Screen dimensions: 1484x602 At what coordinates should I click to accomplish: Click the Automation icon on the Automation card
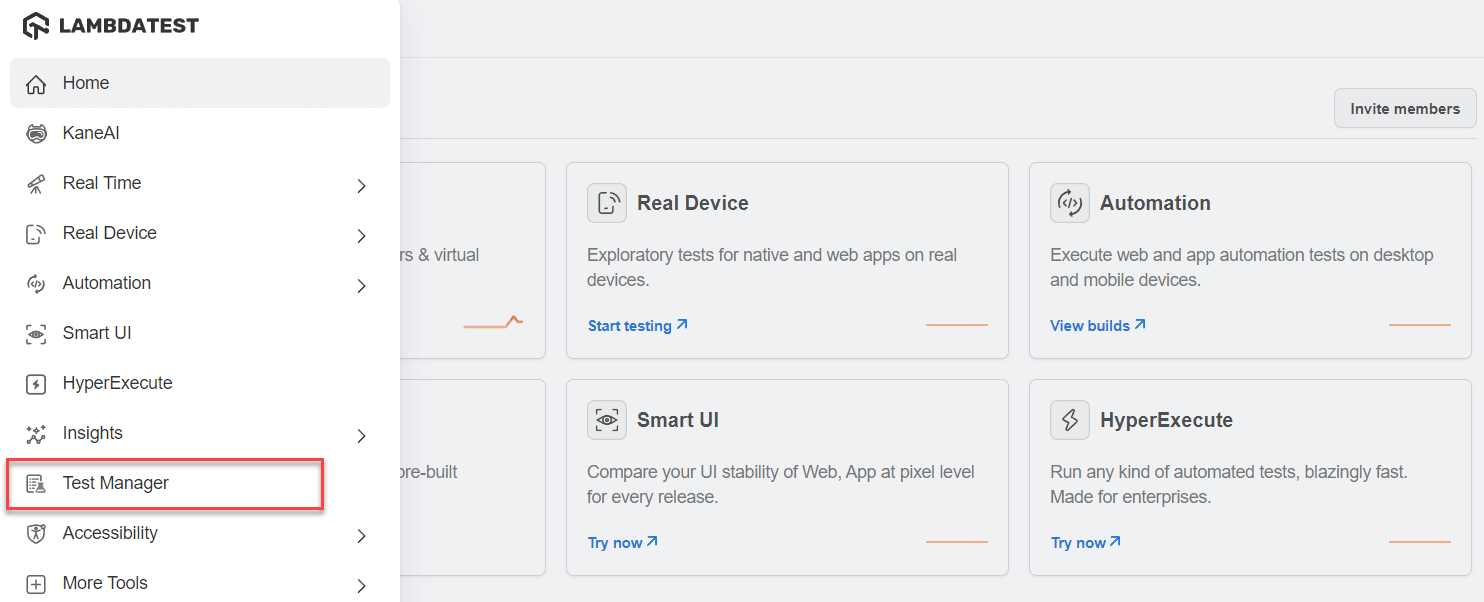point(1069,202)
